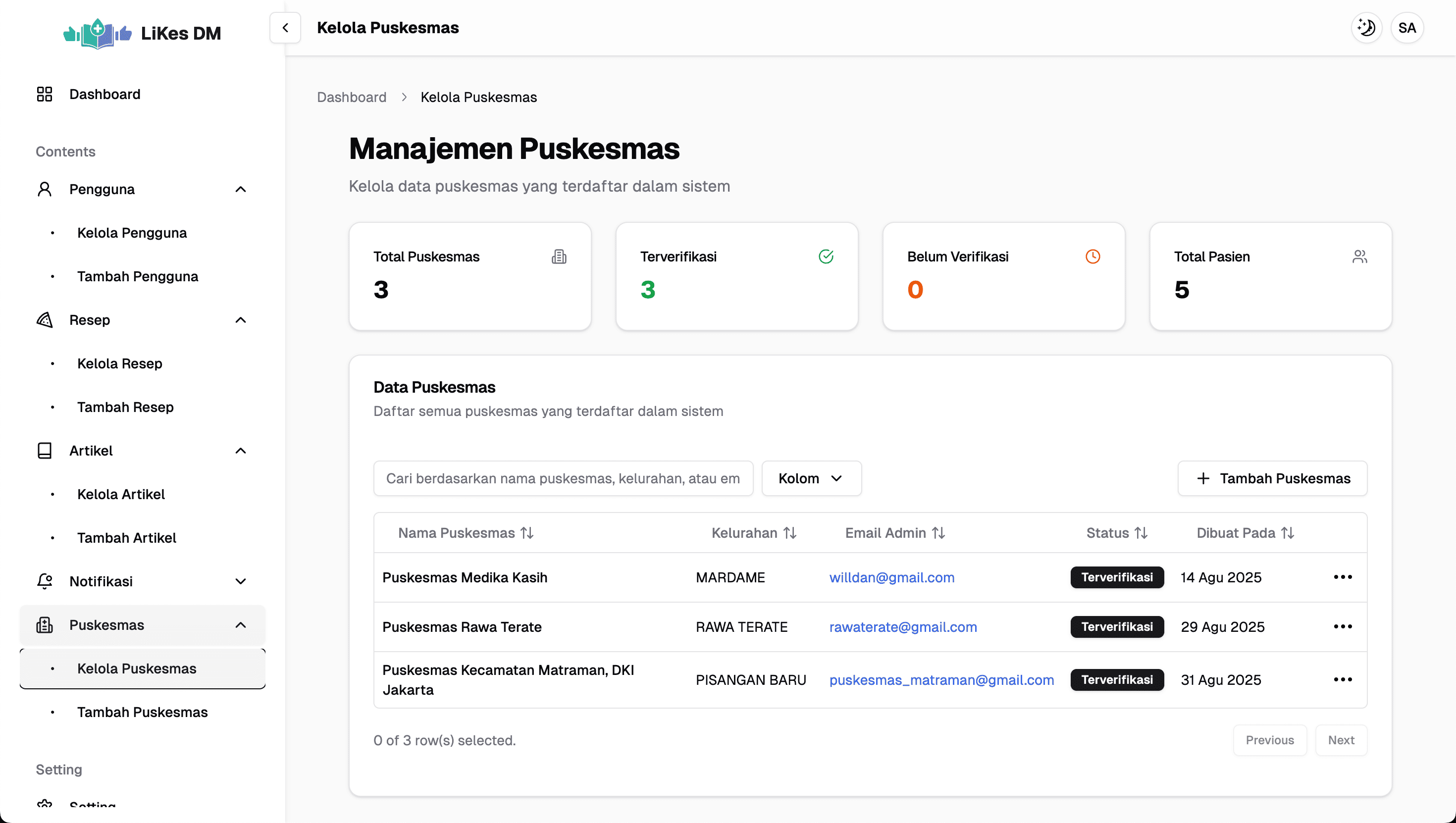Collapse the Resep section chevron
This screenshot has width=1456, height=823.
tap(241, 320)
